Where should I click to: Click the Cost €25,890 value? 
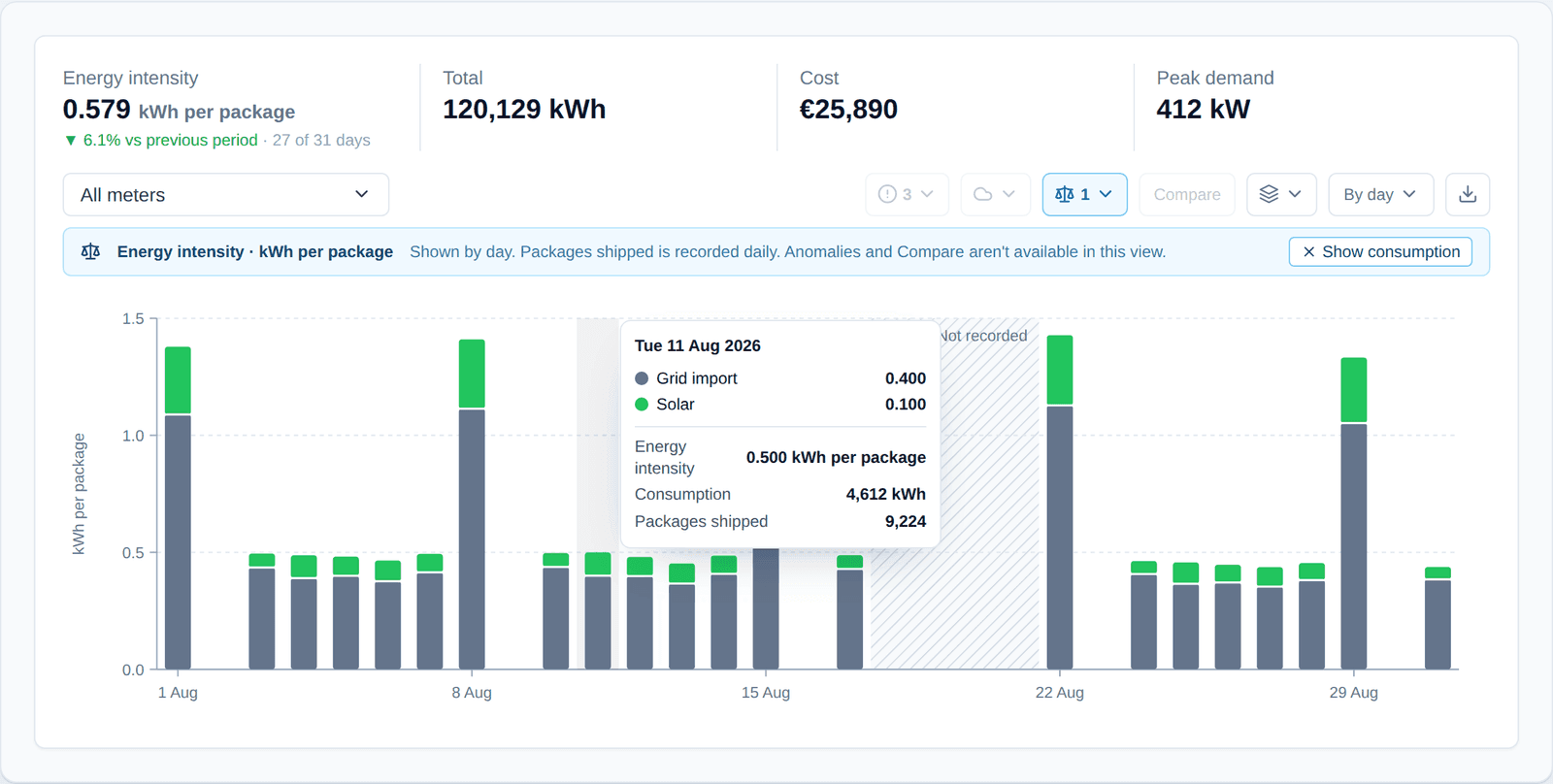coord(848,110)
